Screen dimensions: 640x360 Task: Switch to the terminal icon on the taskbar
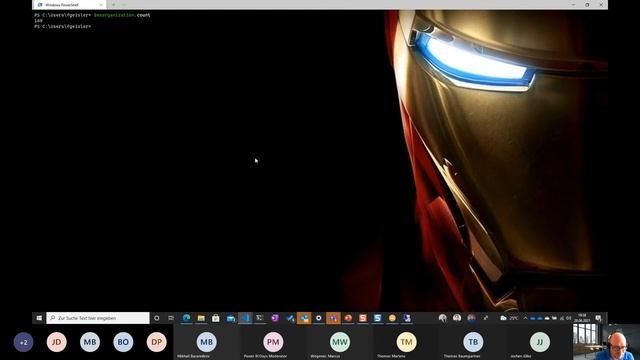coord(260,318)
